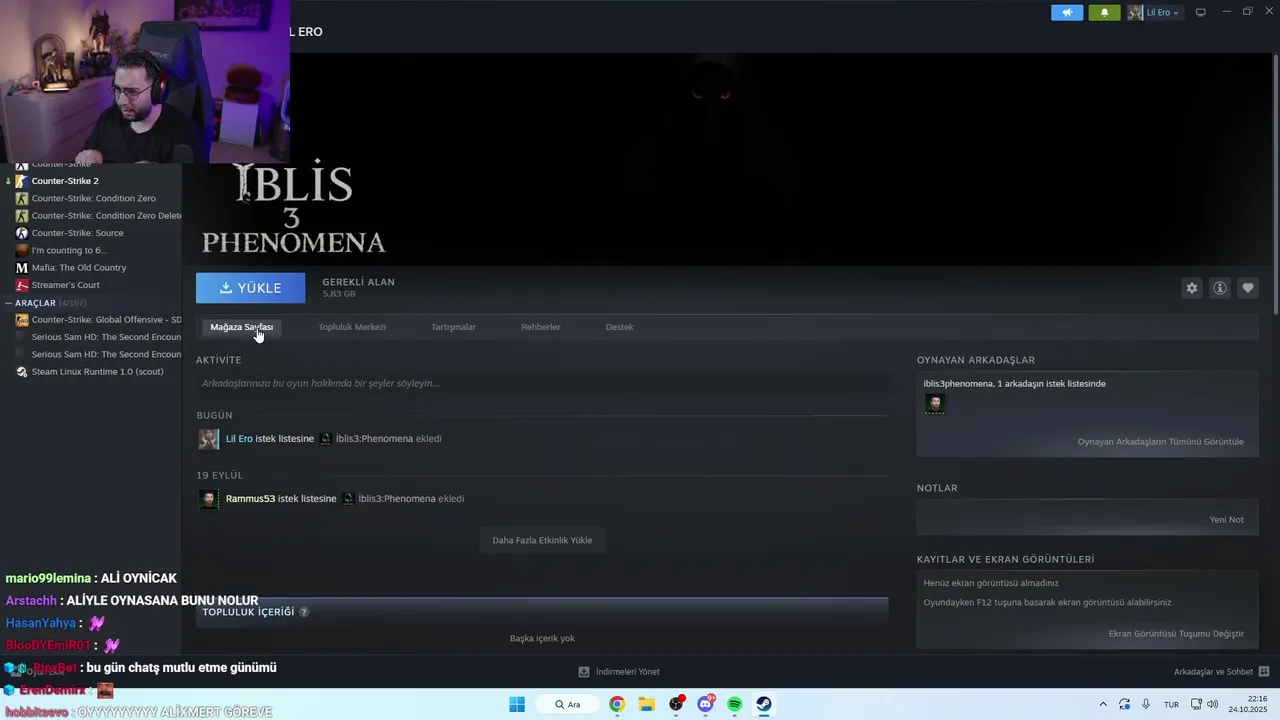
Task: Open friend avatar under Oynayan Arkadaşlar
Action: 934,403
